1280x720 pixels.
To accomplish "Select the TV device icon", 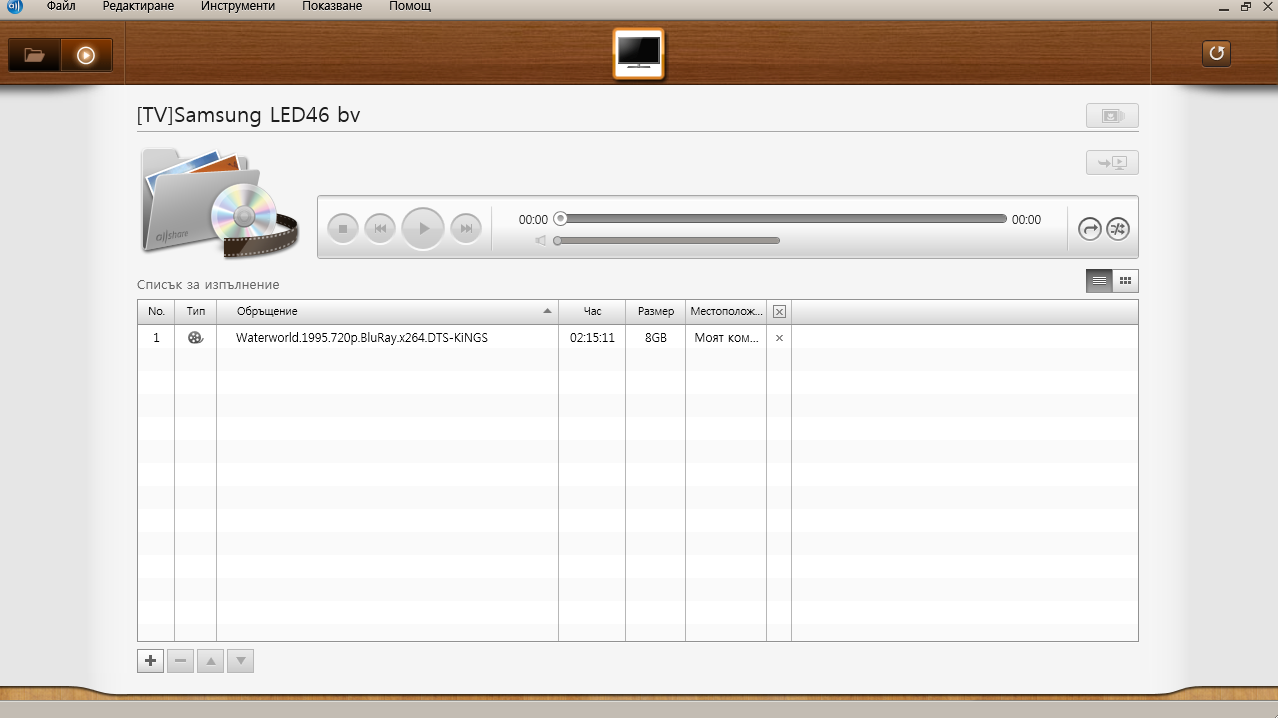I will coord(639,53).
